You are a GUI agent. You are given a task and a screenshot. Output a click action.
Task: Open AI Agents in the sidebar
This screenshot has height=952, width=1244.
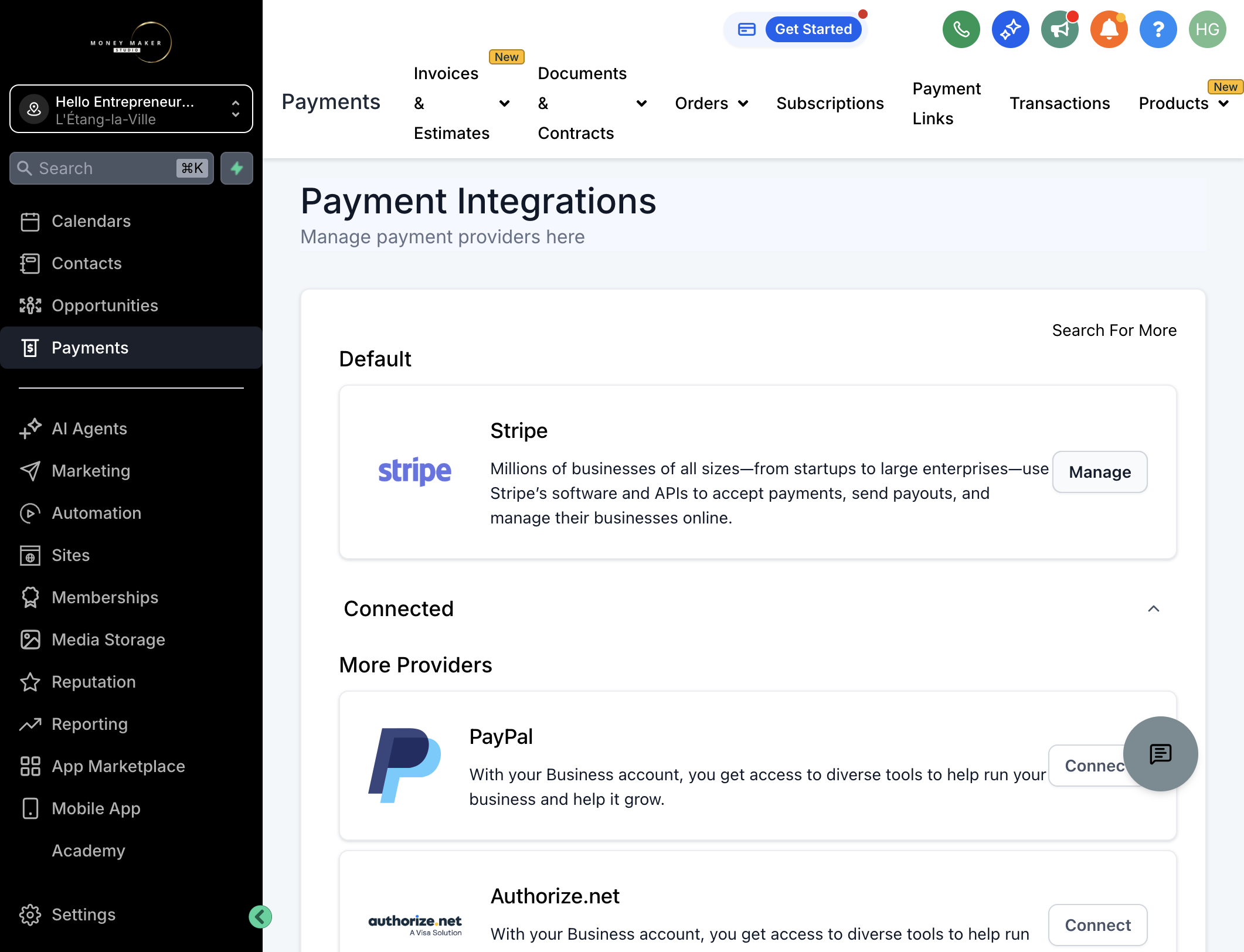(x=131, y=429)
